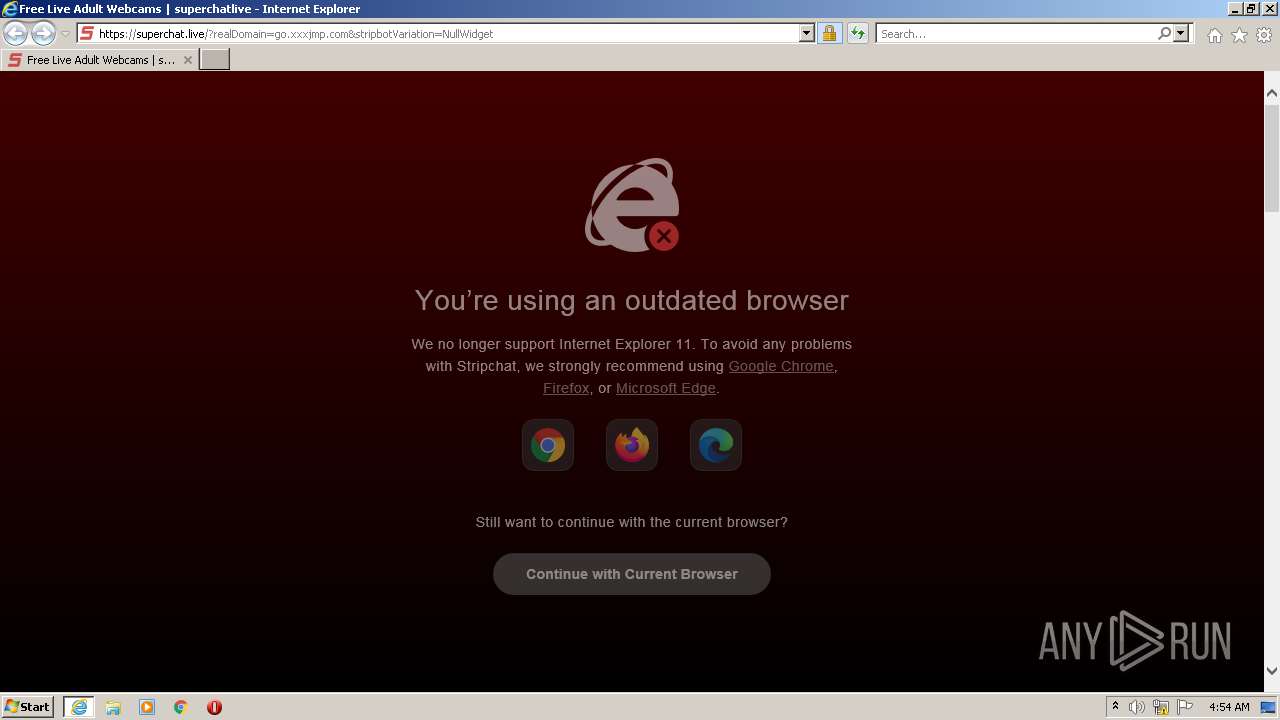Click the Search input field
The height and width of the screenshot is (720, 1280).
tap(1016, 34)
